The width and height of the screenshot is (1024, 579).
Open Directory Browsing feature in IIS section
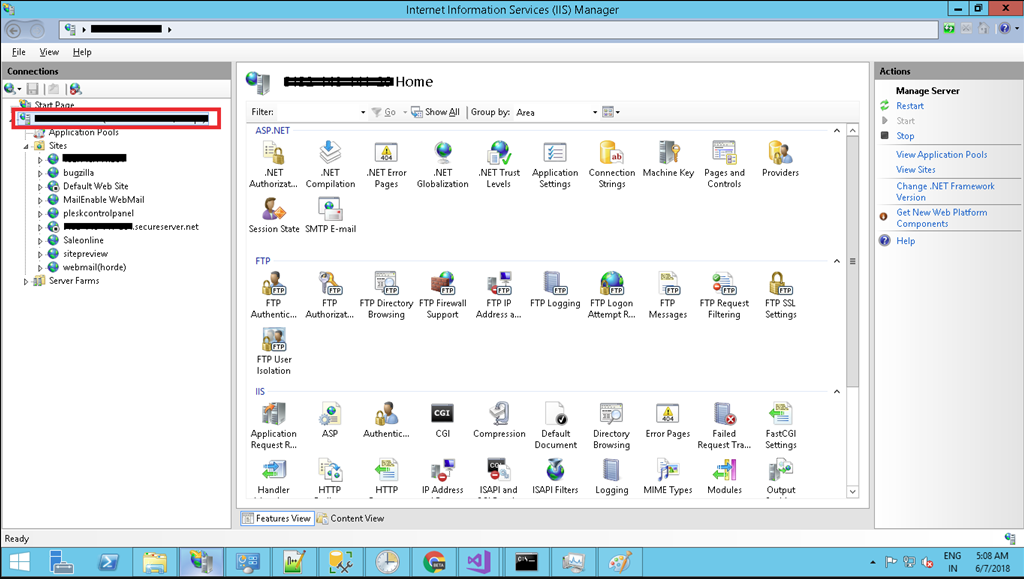(611, 426)
